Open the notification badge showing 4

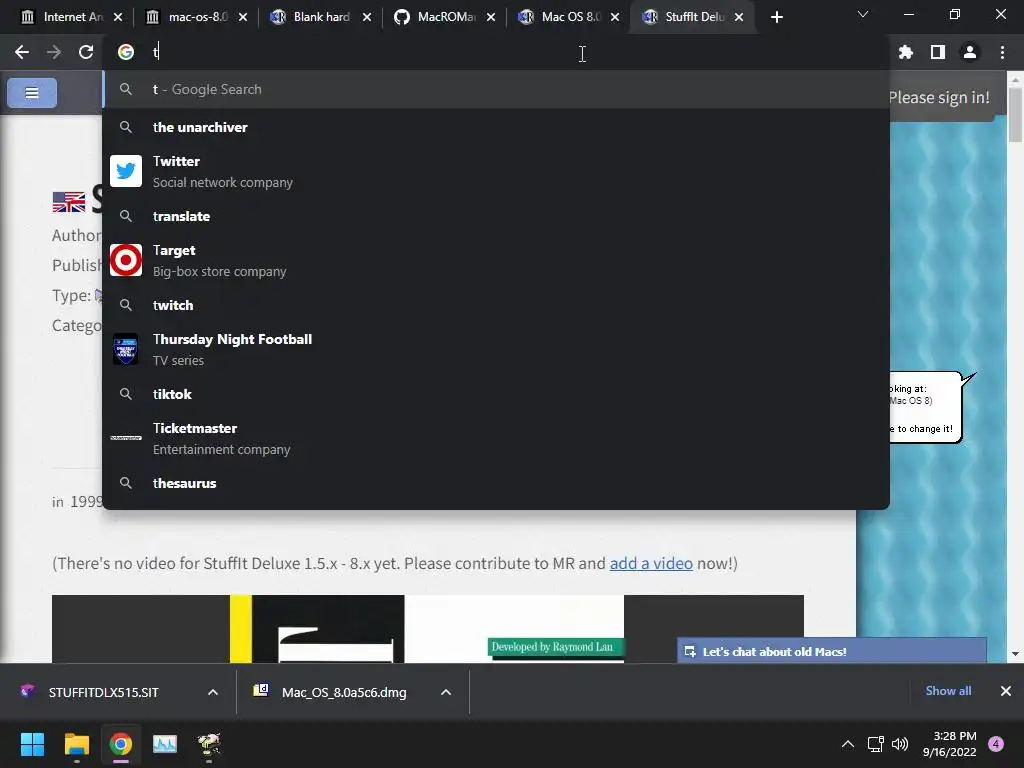point(996,744)
